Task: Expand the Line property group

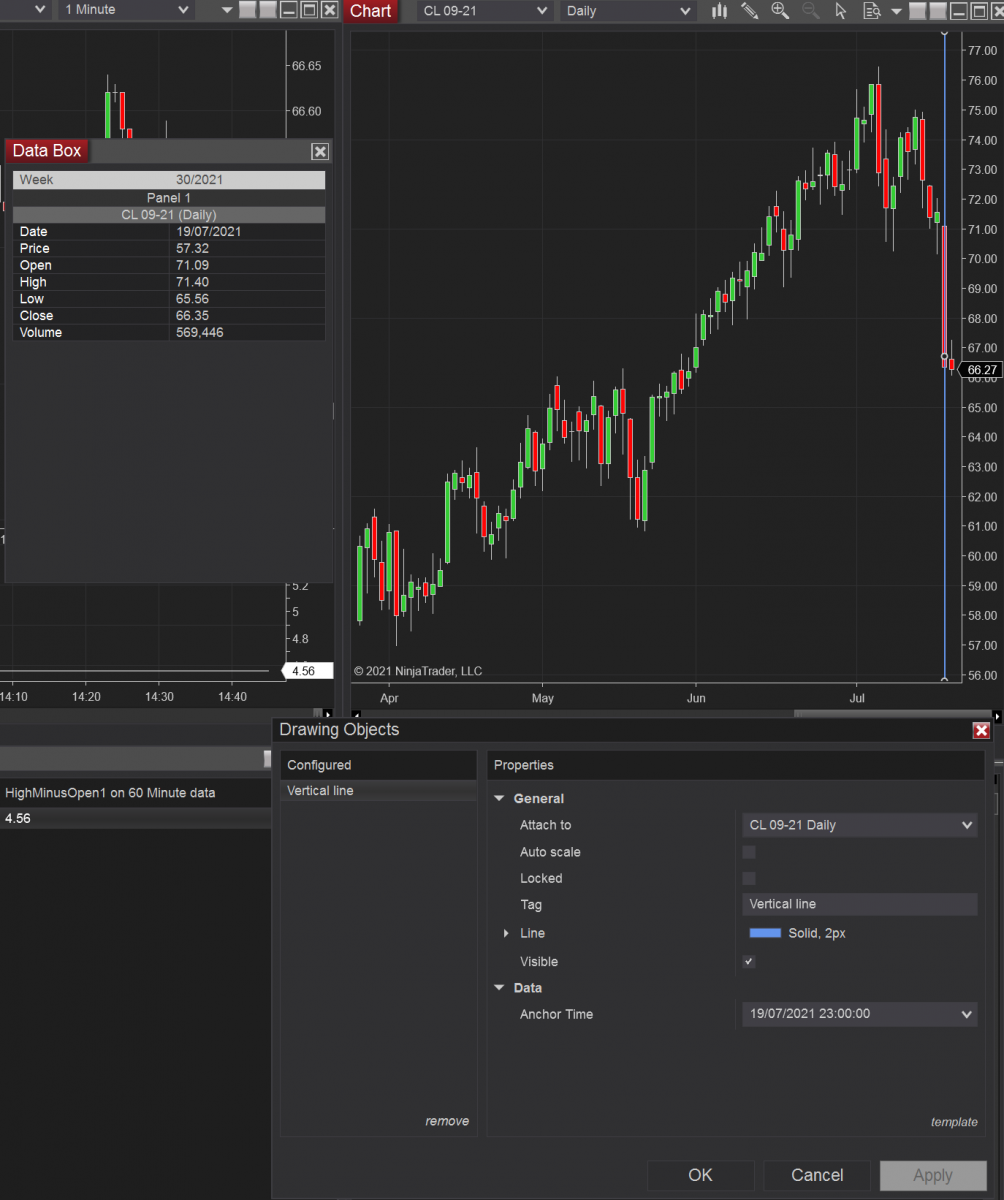Action: click(507, 933)
